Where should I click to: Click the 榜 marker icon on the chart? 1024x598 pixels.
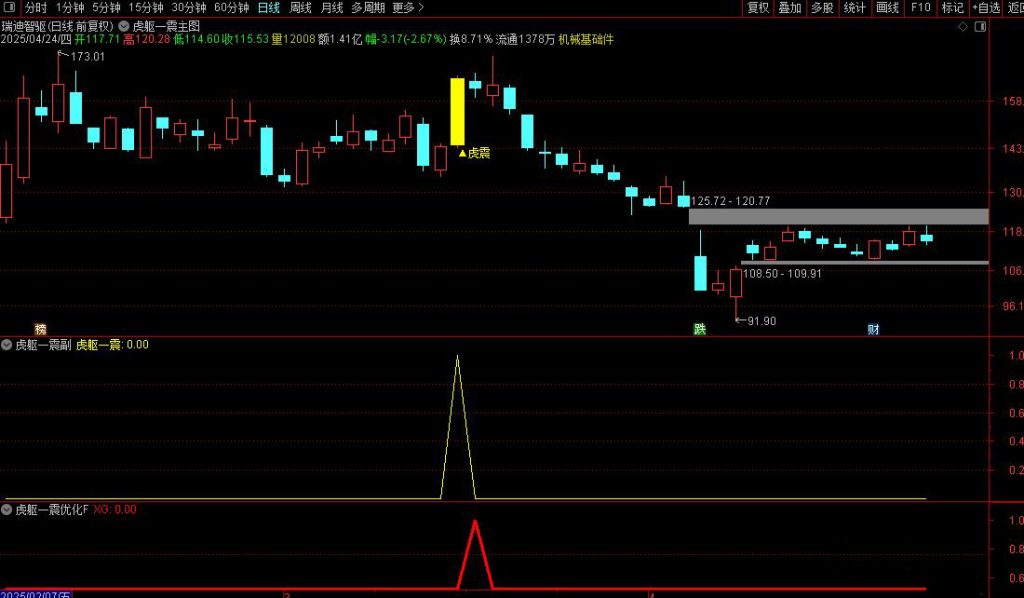pos(40,329)
